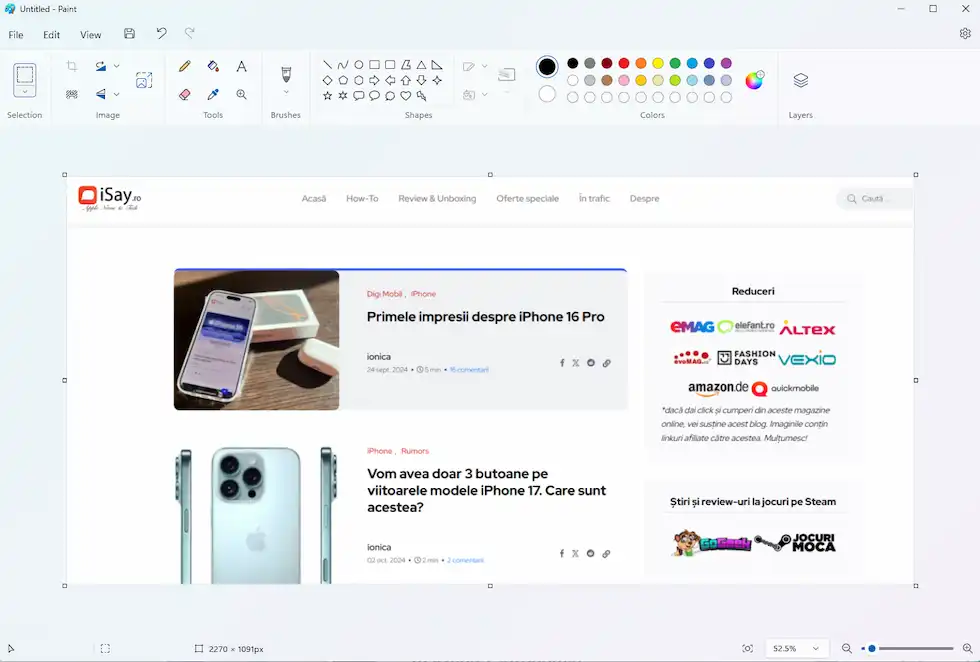The height and width of the screenshot is (662, 980).
Task: Choose the Right arrow shape
Action: click(x=374, y=80)
